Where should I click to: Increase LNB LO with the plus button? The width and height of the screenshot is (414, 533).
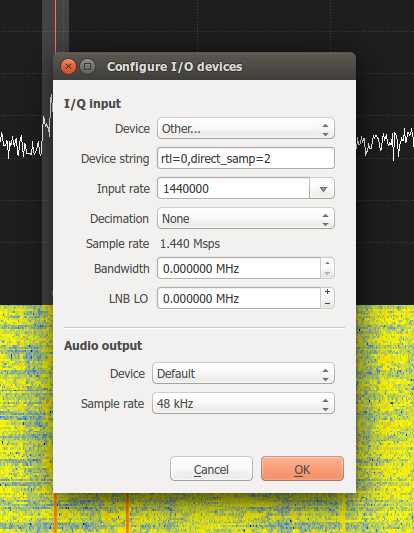click(327, 292)
